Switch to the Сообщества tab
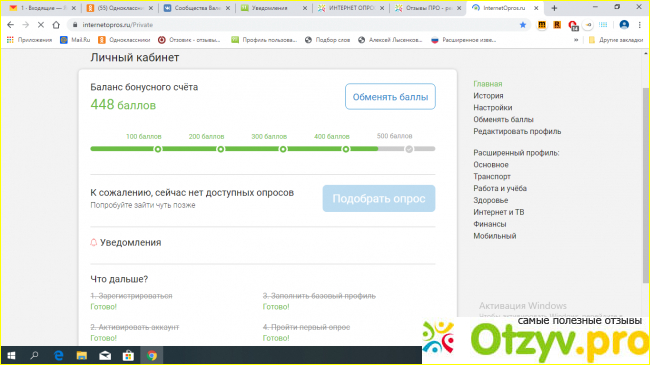The width and height of the screenshot is (650, 365). click(x=196, y=8)
